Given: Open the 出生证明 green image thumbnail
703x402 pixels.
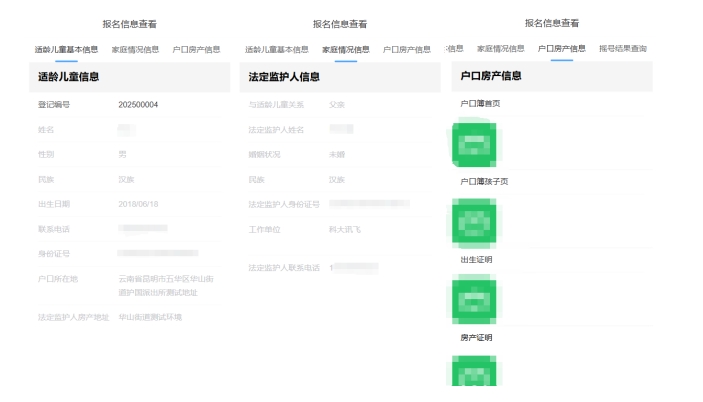Looking at the screenshot, I should pyautogui.click(x=474, y=301).
